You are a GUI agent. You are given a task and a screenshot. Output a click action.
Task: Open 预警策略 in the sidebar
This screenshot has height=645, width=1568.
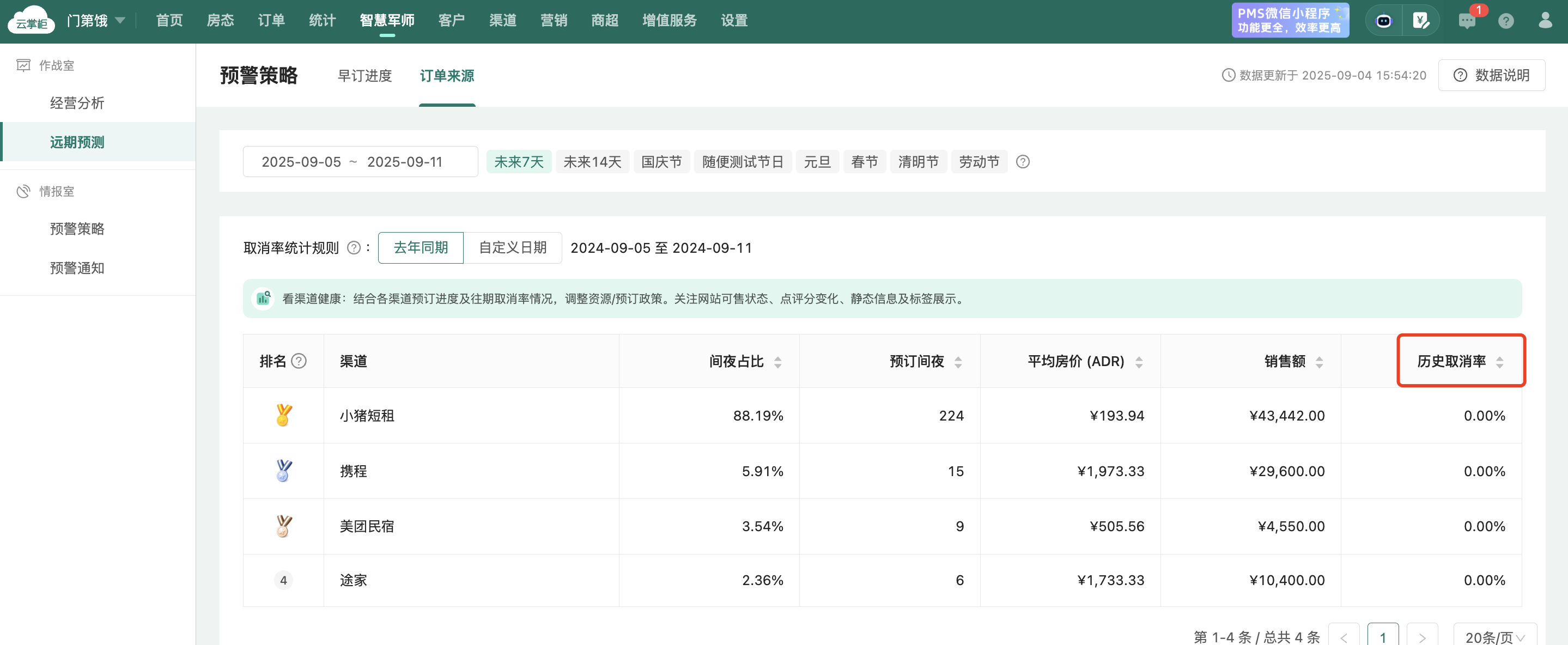pos(77,229)
